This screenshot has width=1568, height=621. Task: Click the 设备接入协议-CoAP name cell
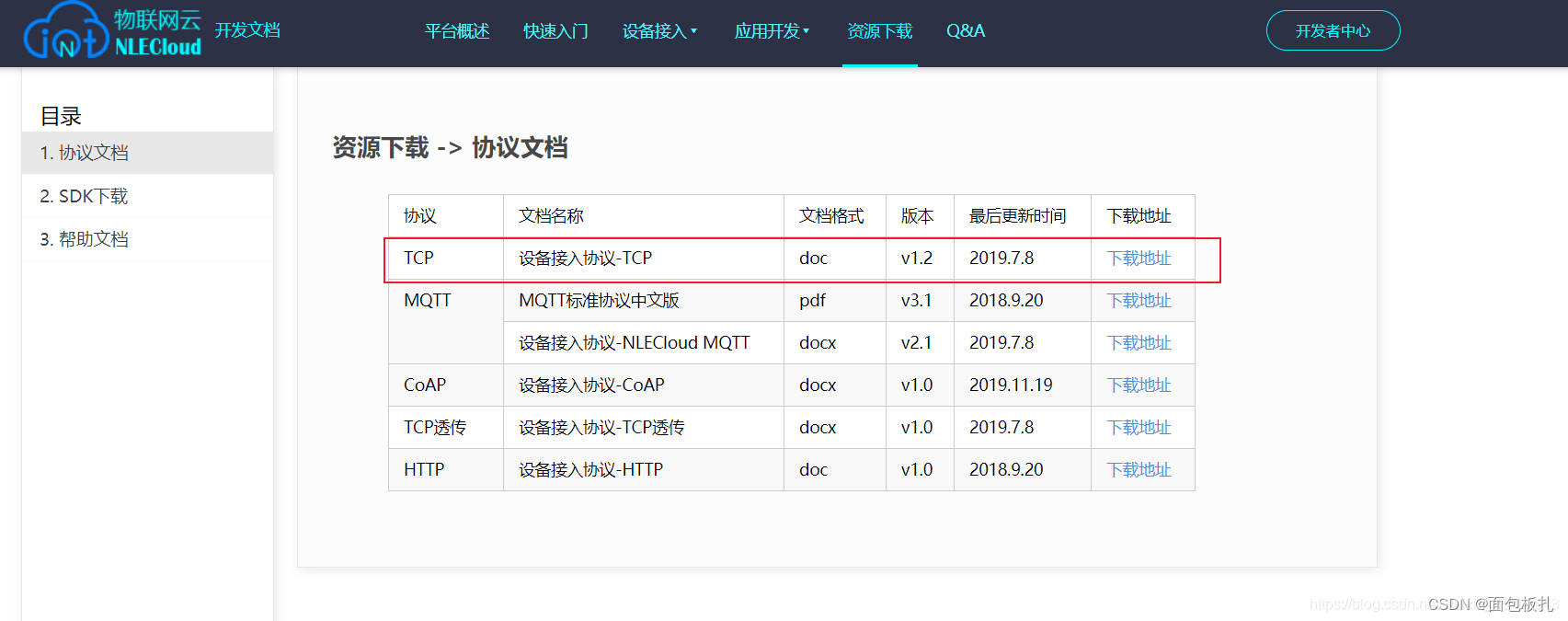tap(644, 385)
